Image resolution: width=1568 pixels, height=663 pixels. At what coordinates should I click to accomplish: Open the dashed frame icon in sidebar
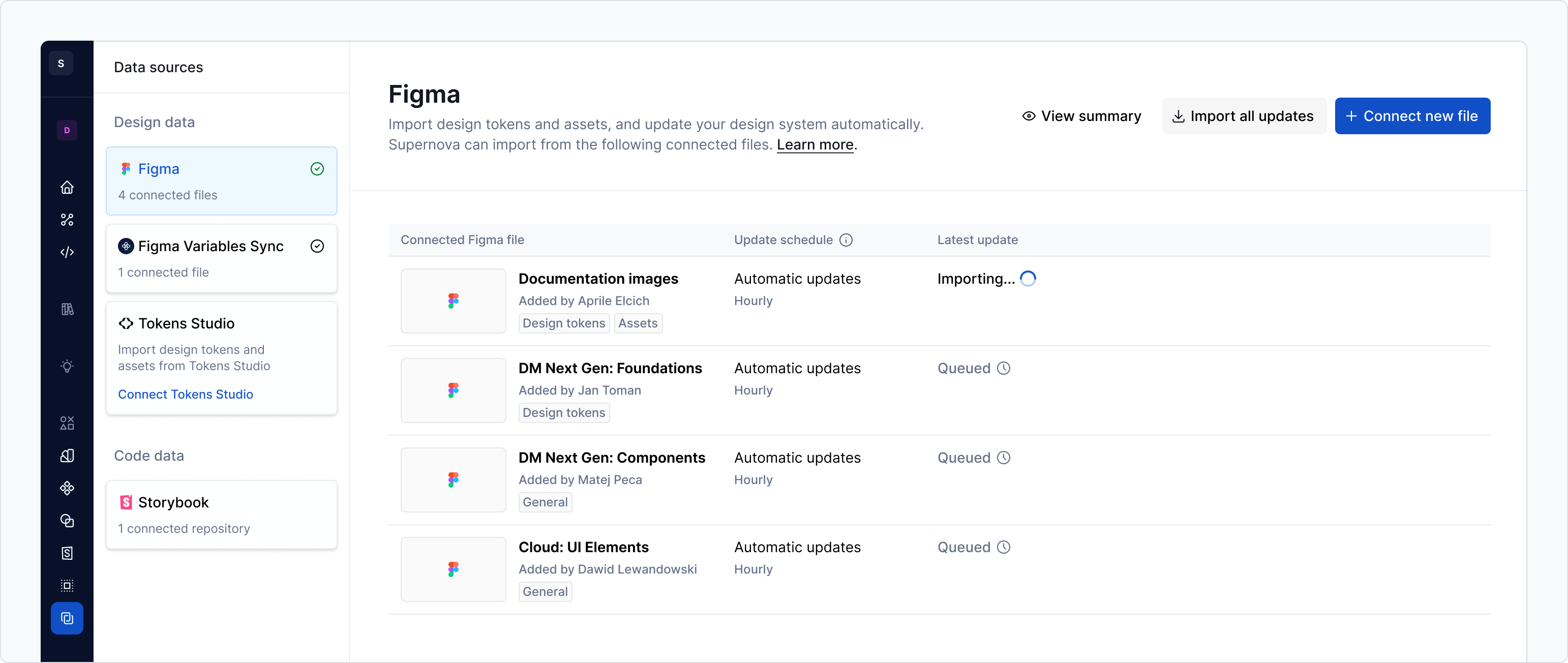pyautogui.click(x=67, y=586)
